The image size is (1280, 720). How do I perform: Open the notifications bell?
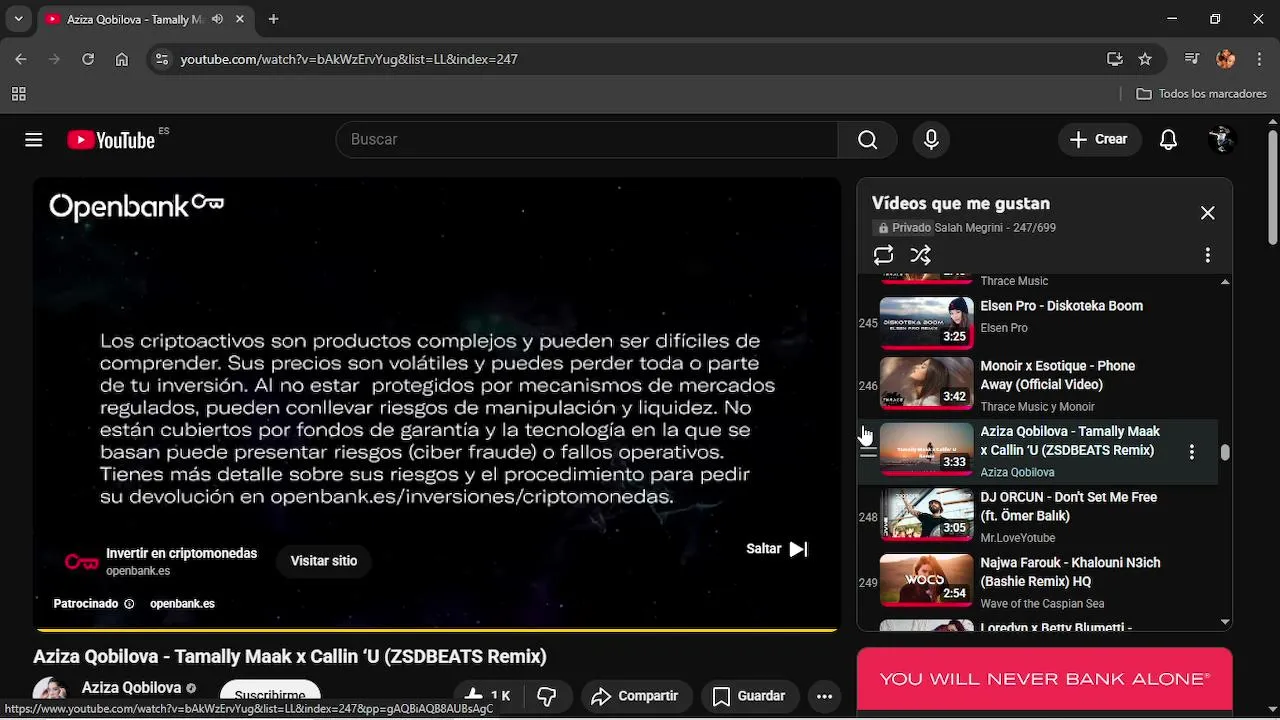point(1168,140)
